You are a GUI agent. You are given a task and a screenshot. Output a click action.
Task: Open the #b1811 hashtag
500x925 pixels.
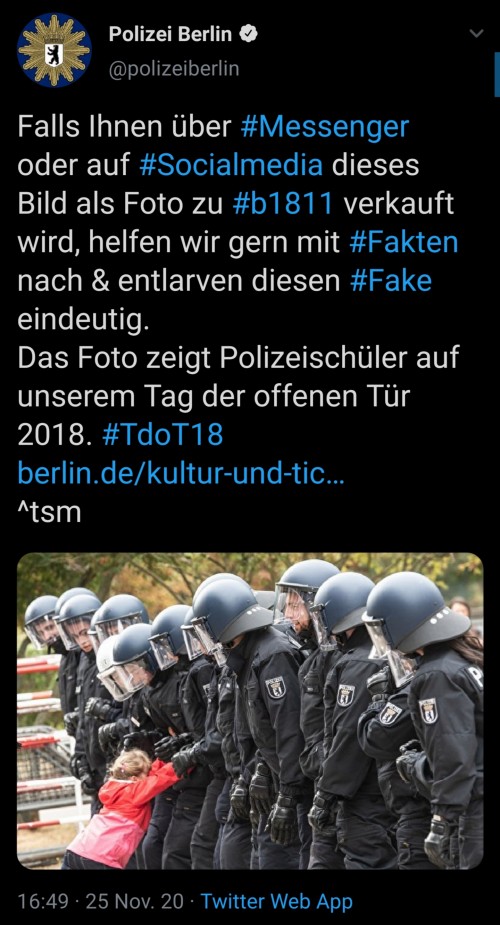click(284, 204)
